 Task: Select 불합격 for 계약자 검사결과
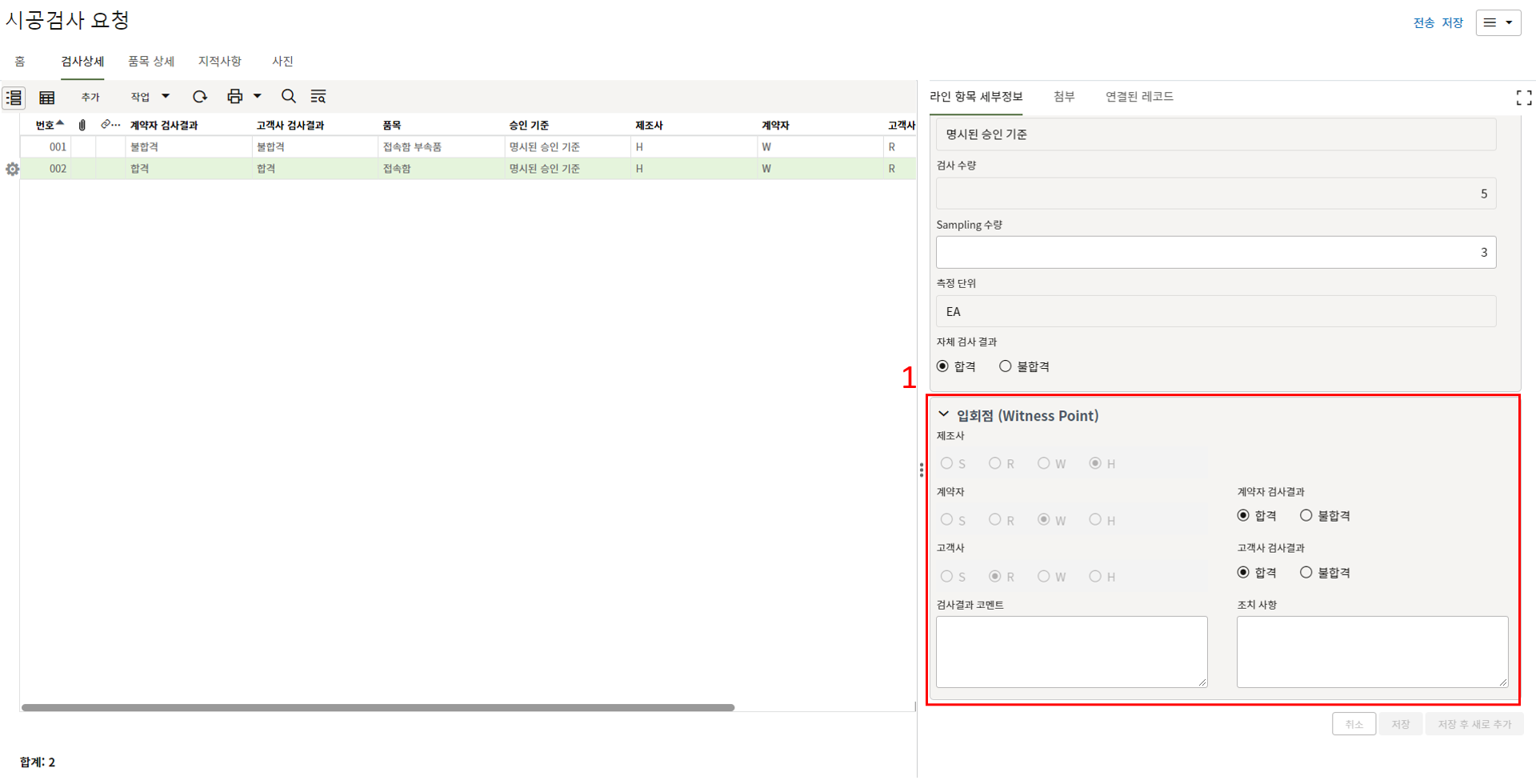point(1306,516)
